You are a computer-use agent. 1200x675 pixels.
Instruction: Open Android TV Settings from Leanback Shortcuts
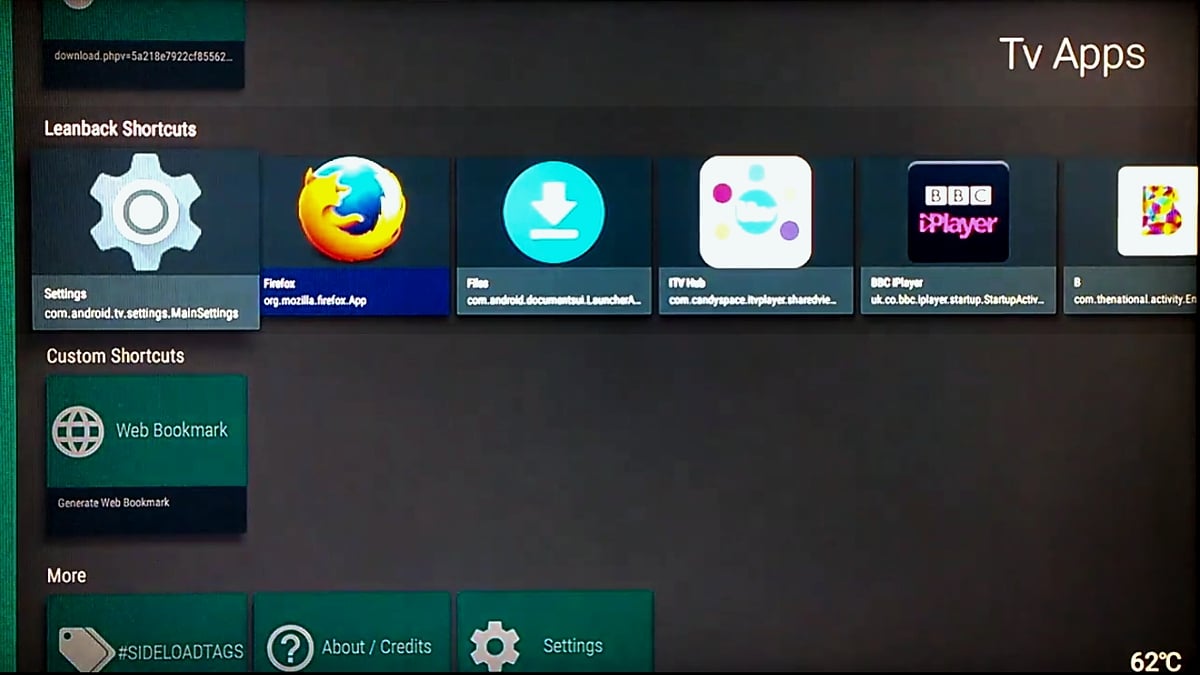click(x=146, y=210)
